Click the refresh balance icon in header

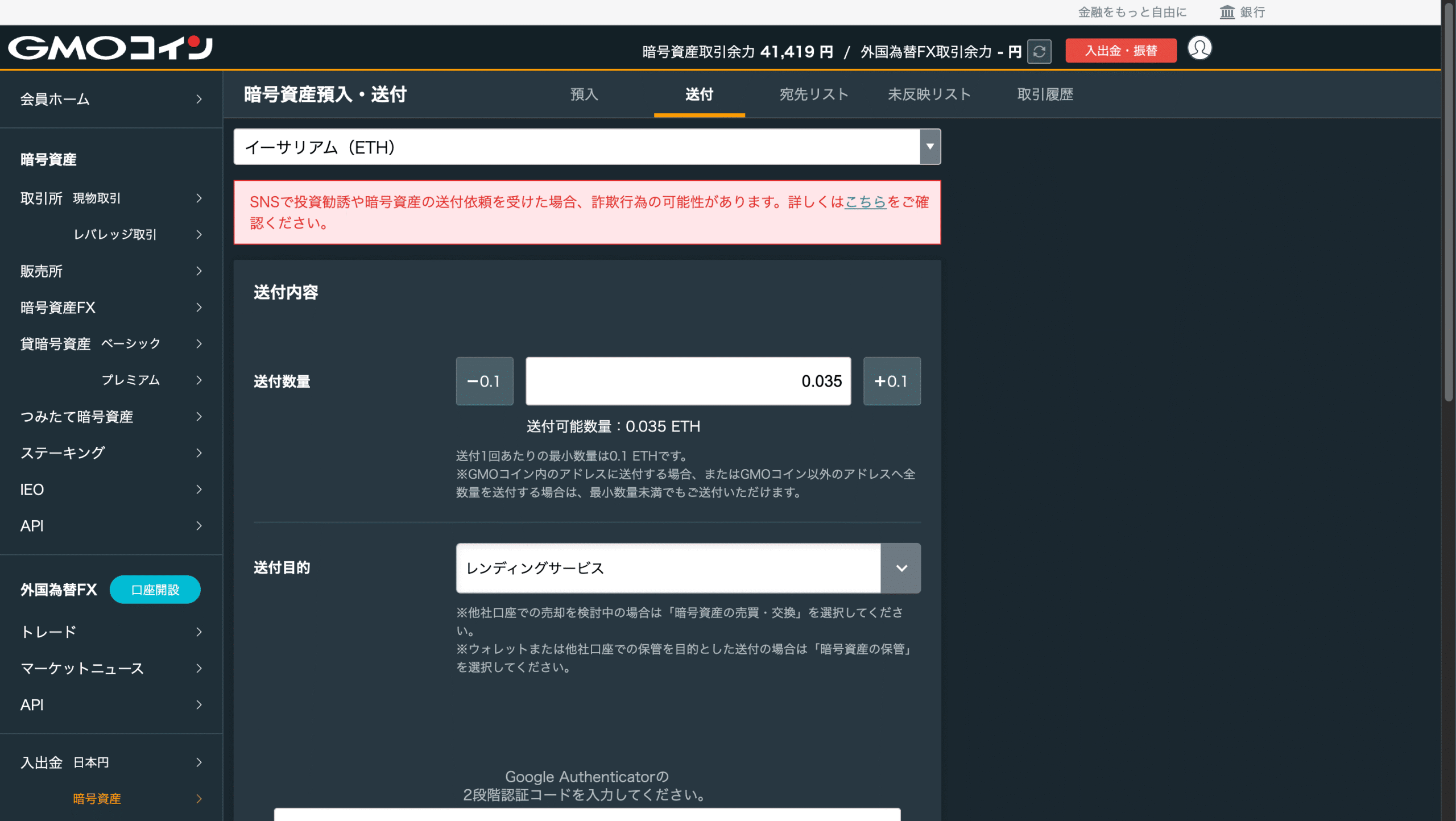click(x=1039, y=51)
